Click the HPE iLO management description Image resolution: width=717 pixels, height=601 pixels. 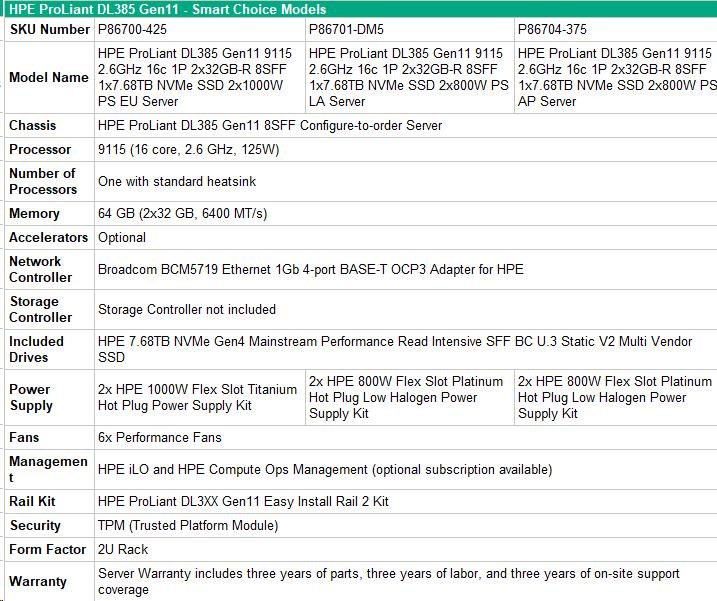[x=325, y=470]
